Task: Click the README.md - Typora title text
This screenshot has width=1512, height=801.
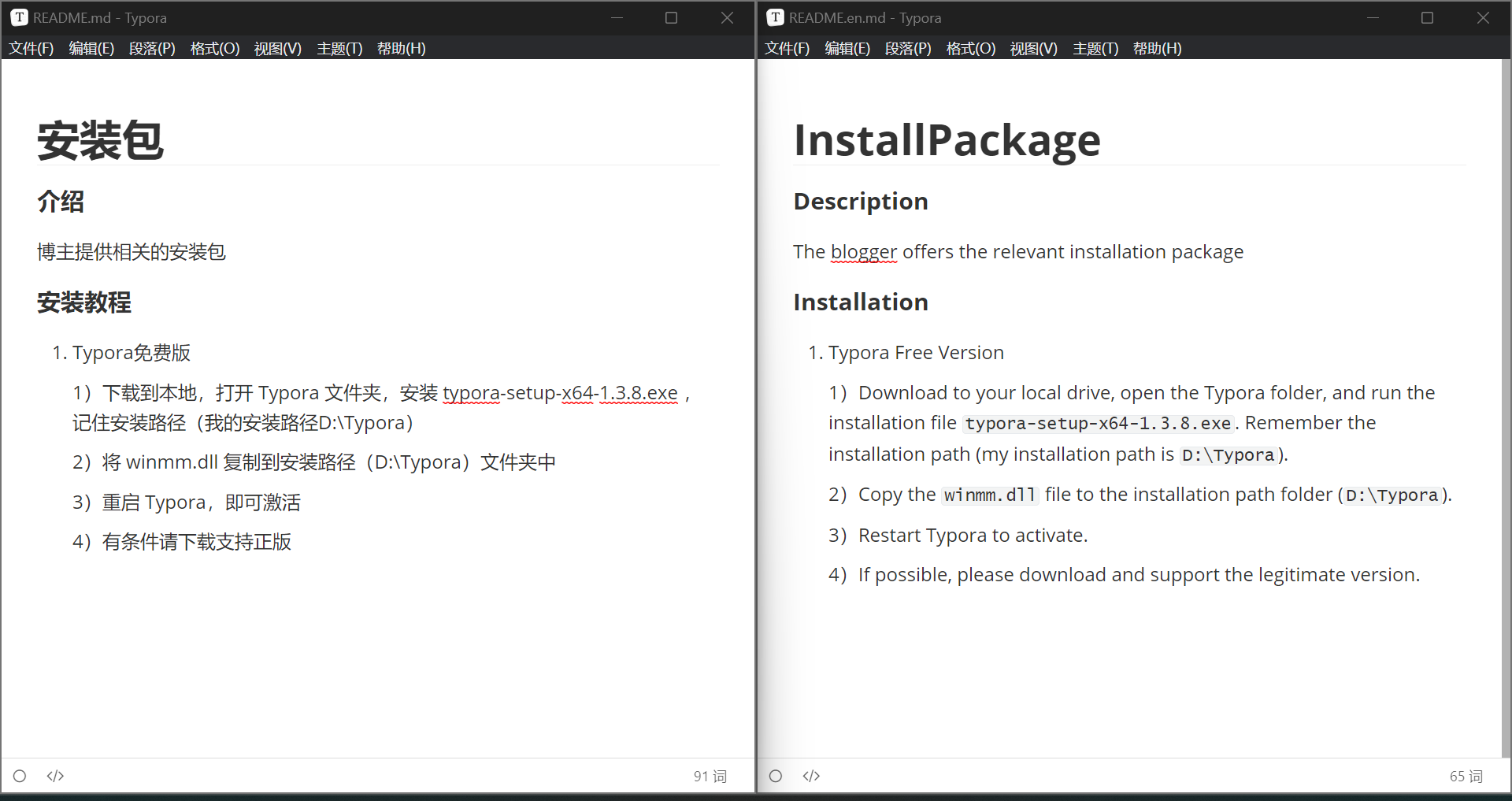Action: tap(100, 17)
